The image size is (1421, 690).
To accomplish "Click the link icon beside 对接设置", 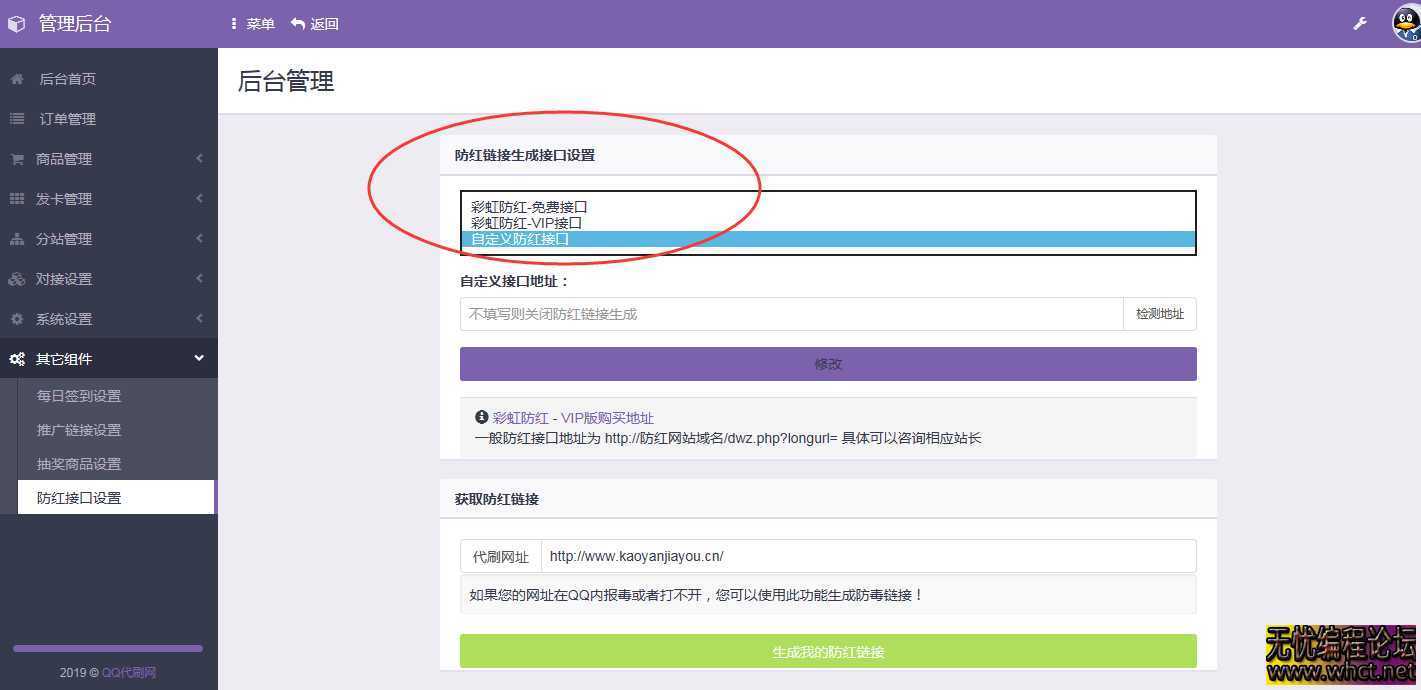I will pos(16,278).
